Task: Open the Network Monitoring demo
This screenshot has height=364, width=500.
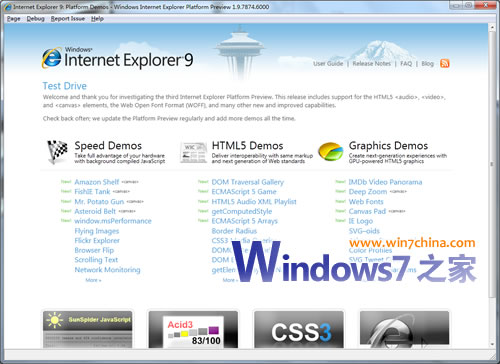Action: click(107, 270)
